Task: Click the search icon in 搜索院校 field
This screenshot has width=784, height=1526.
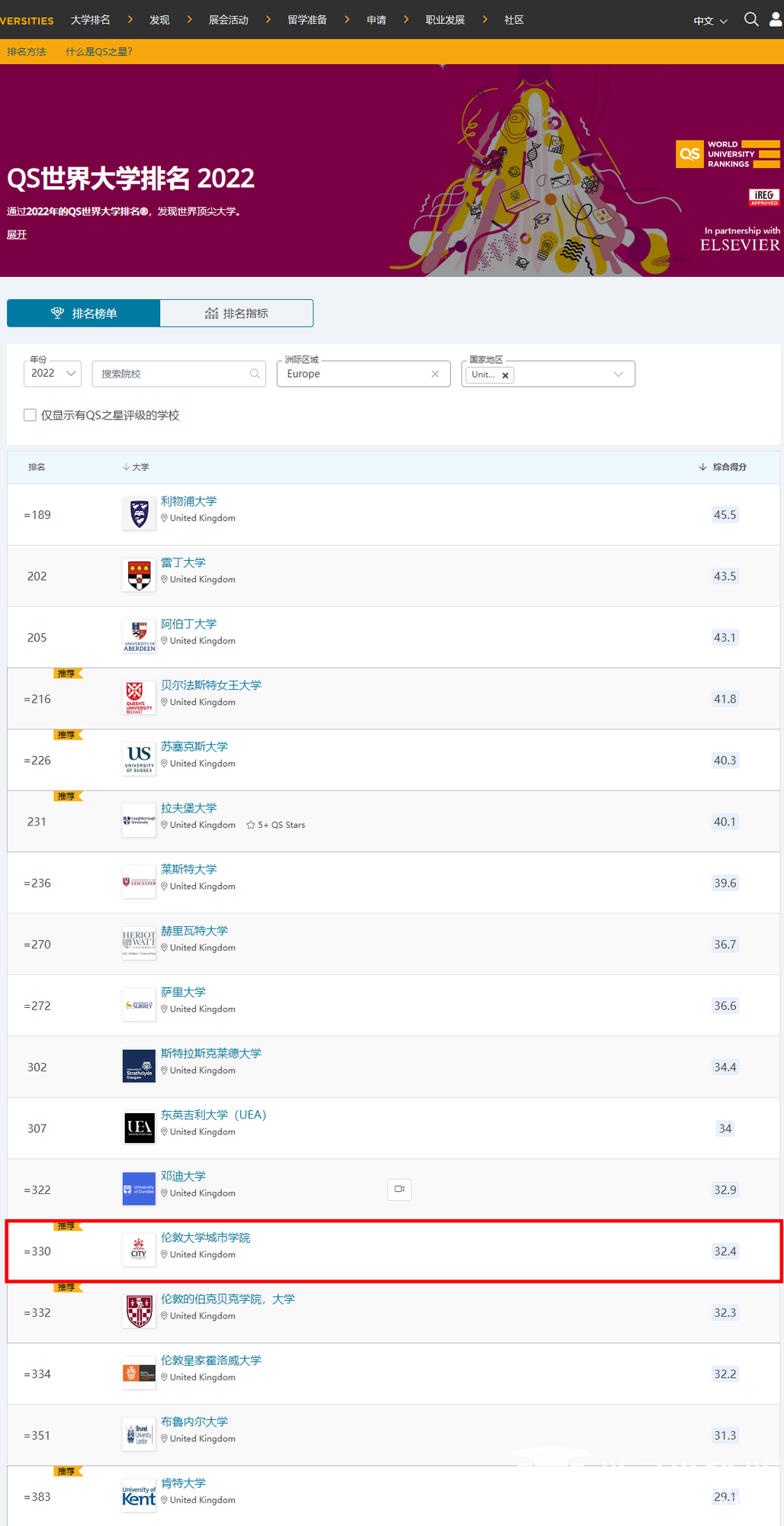Action: (255, 374)
